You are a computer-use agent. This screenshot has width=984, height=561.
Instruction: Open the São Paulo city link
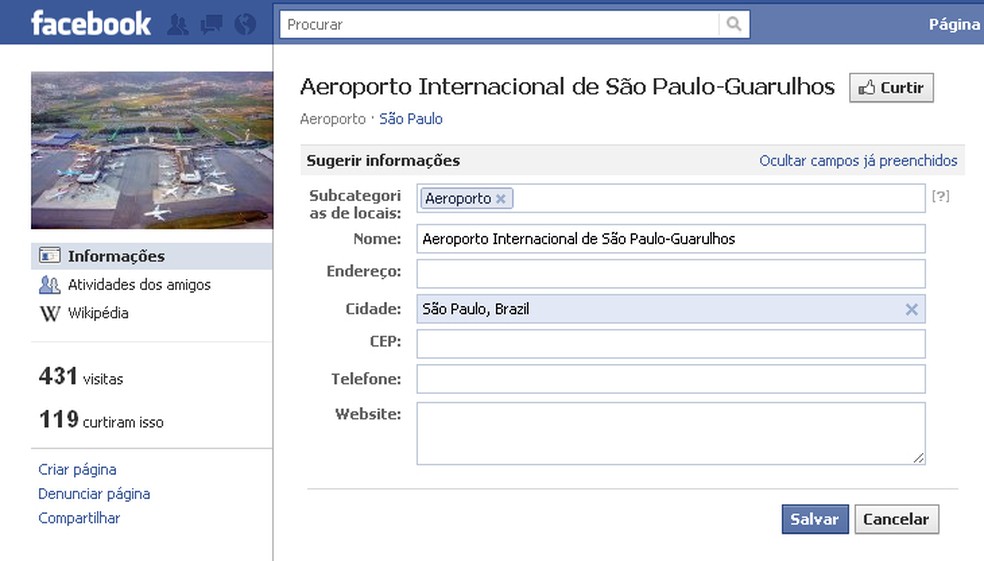point(410,119)
